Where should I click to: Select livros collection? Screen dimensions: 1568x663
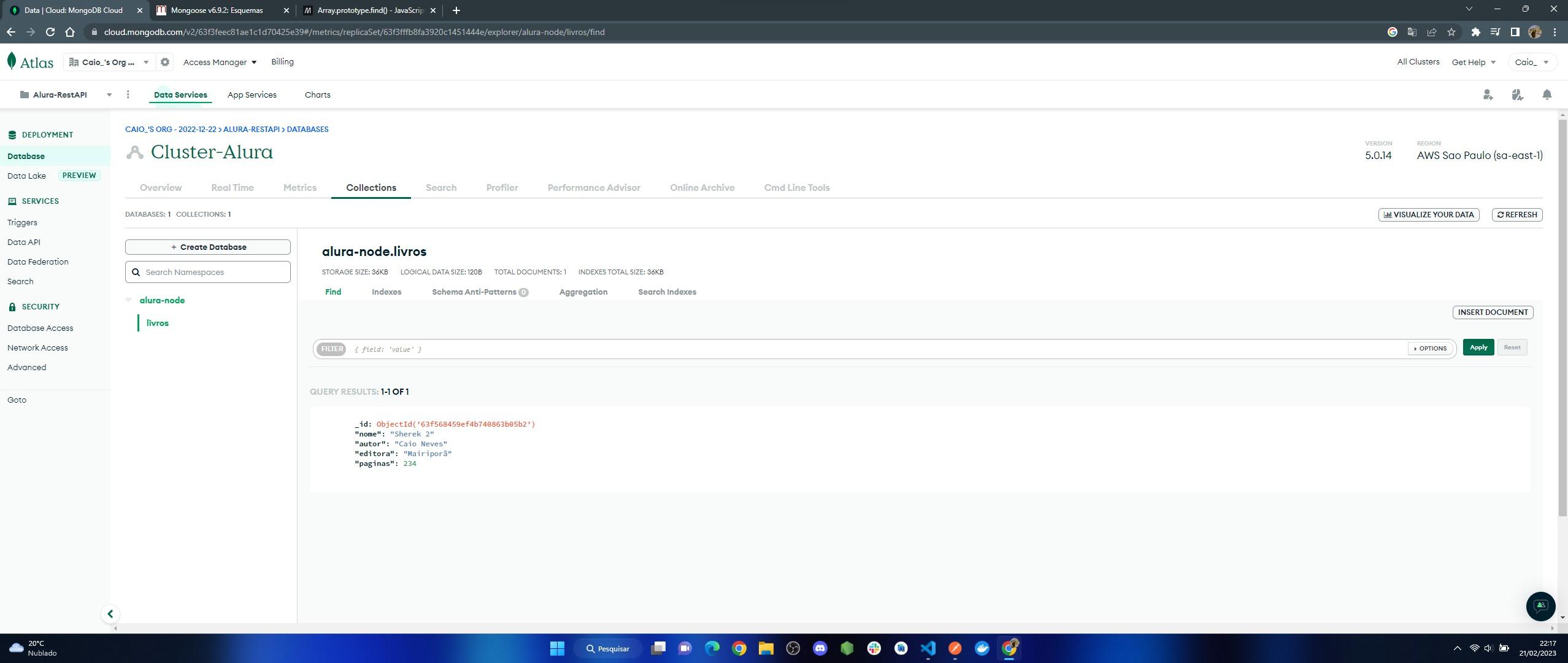pos(158,323)
